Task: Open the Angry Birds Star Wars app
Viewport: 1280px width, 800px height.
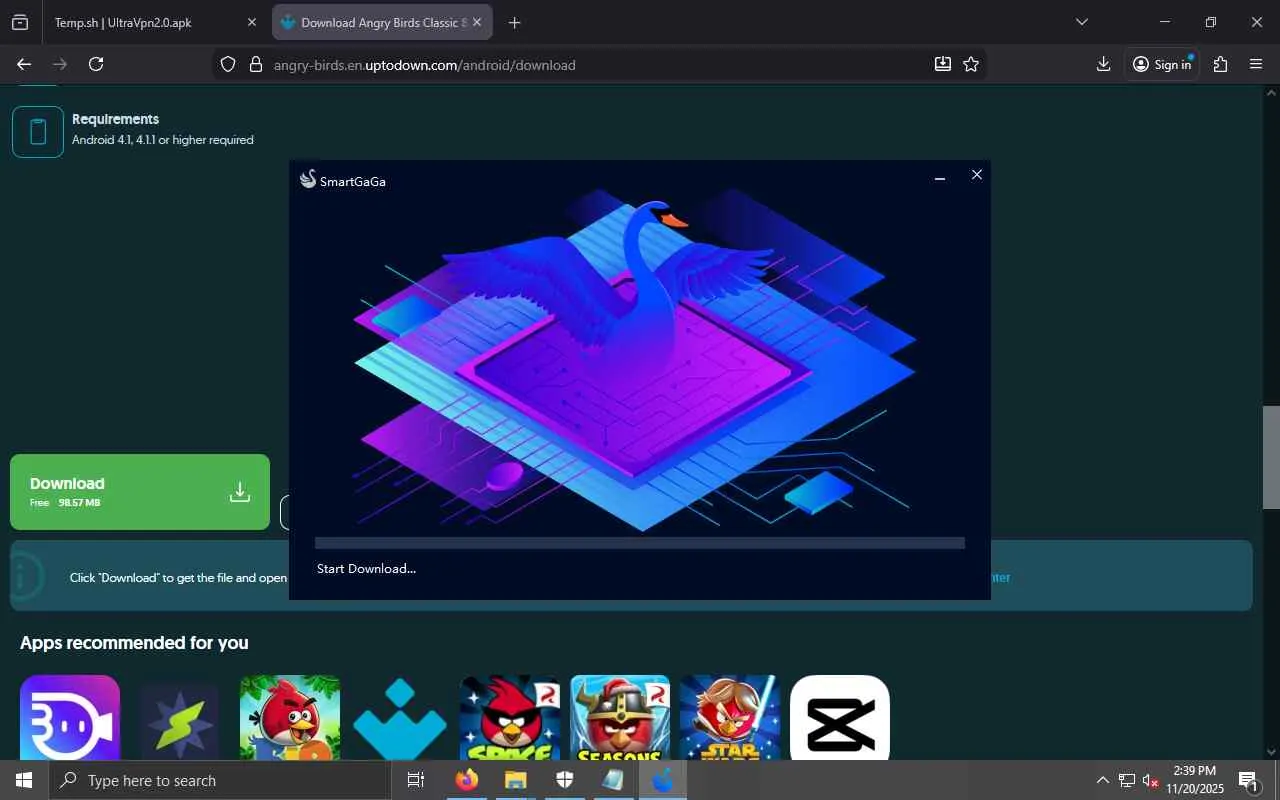Action: coord(730,717)
